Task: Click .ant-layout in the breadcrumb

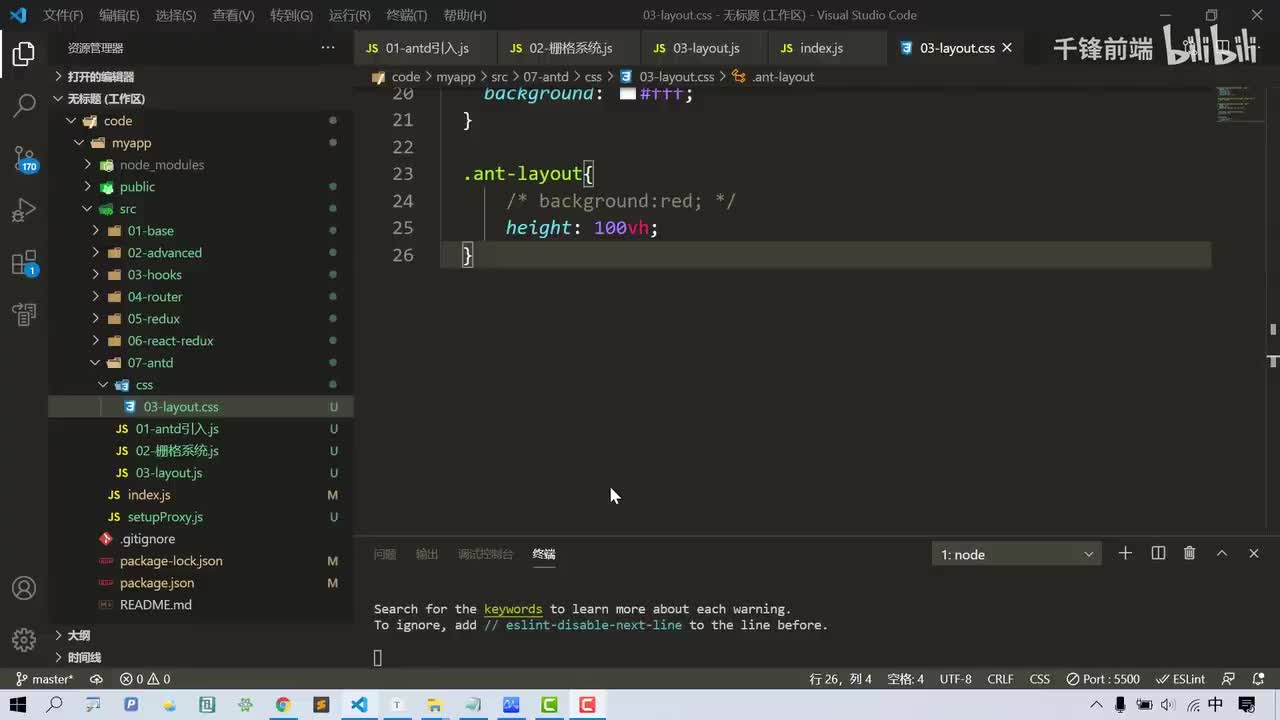Action: (783, 77)
